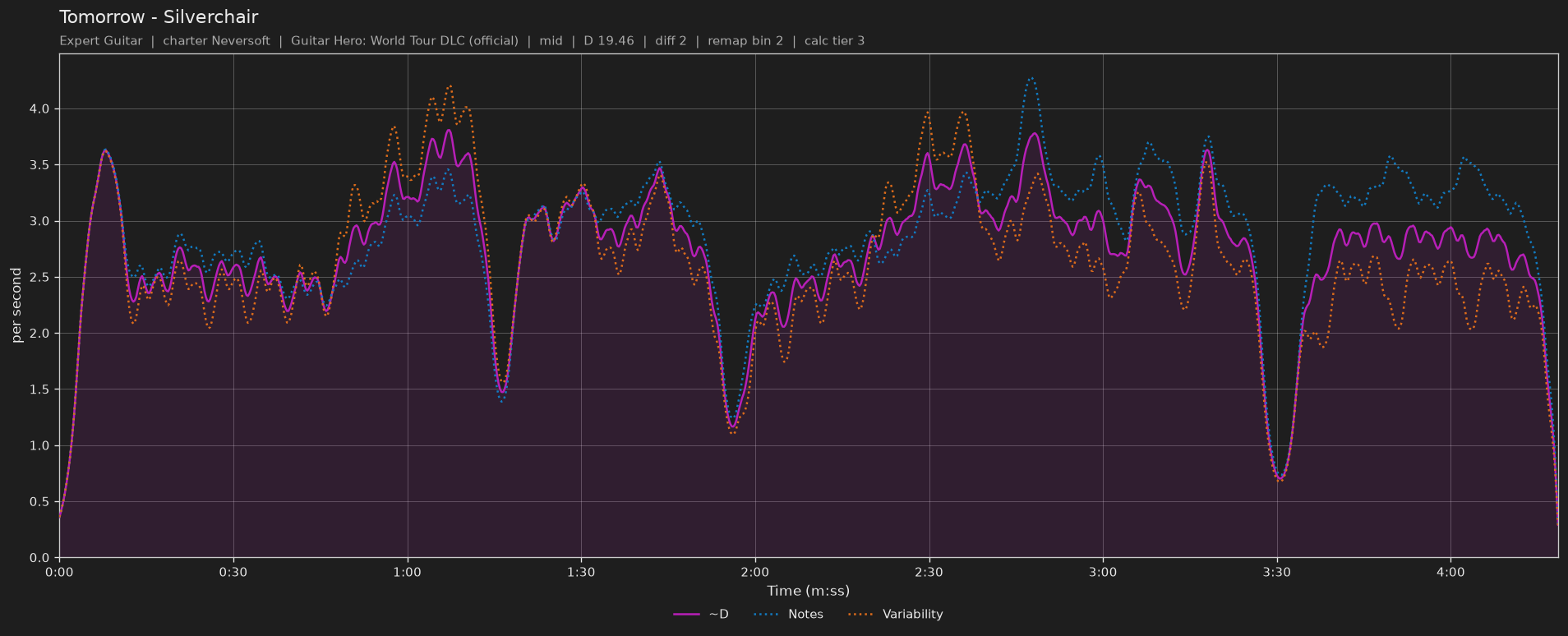Click the 0:00 time tick label

[59, 573]
